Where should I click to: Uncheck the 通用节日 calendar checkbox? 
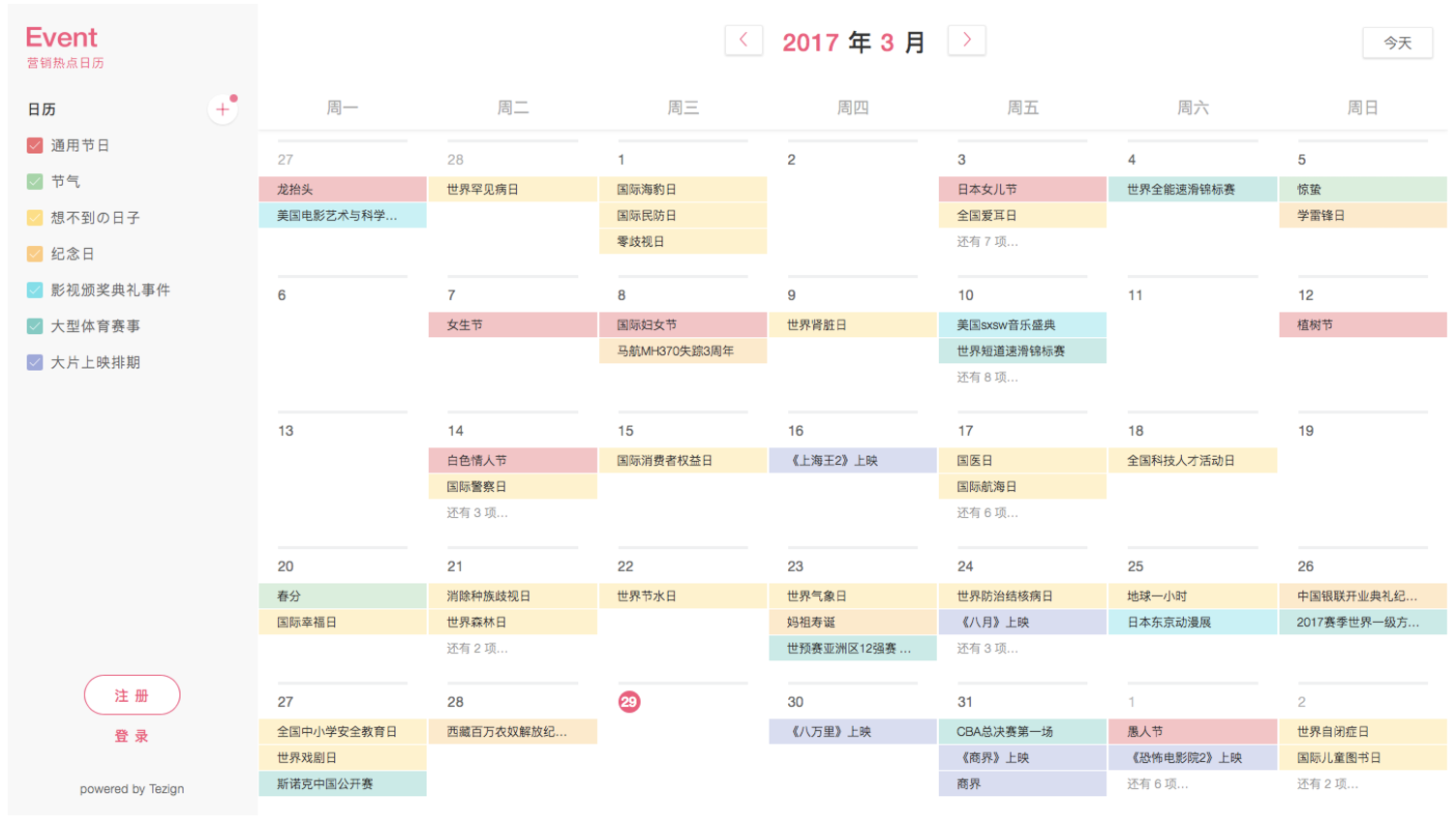point(35,145)
